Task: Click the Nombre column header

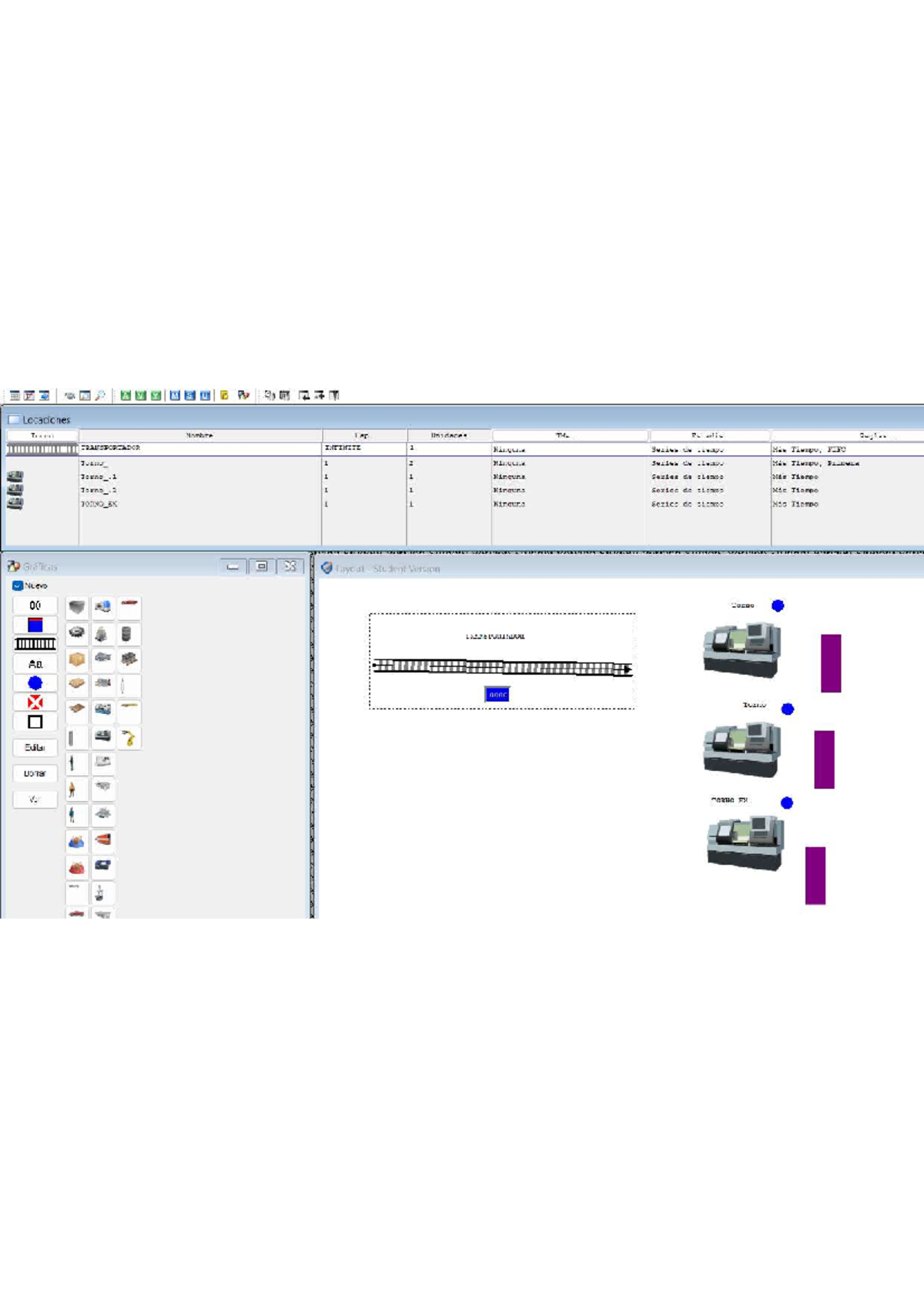Action: (199, 435)
